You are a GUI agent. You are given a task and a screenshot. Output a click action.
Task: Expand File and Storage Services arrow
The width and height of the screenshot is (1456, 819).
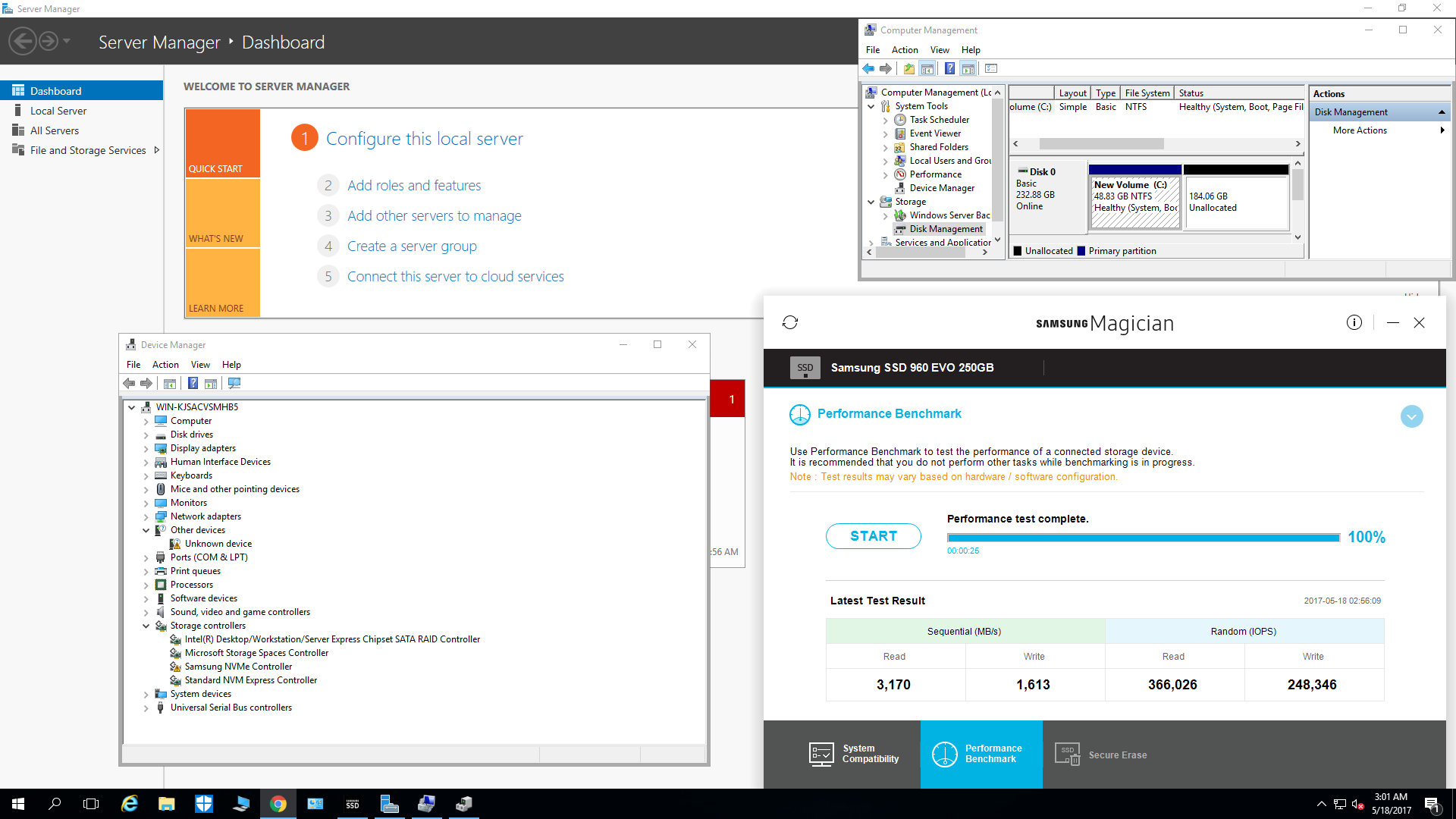coord(156,150)
